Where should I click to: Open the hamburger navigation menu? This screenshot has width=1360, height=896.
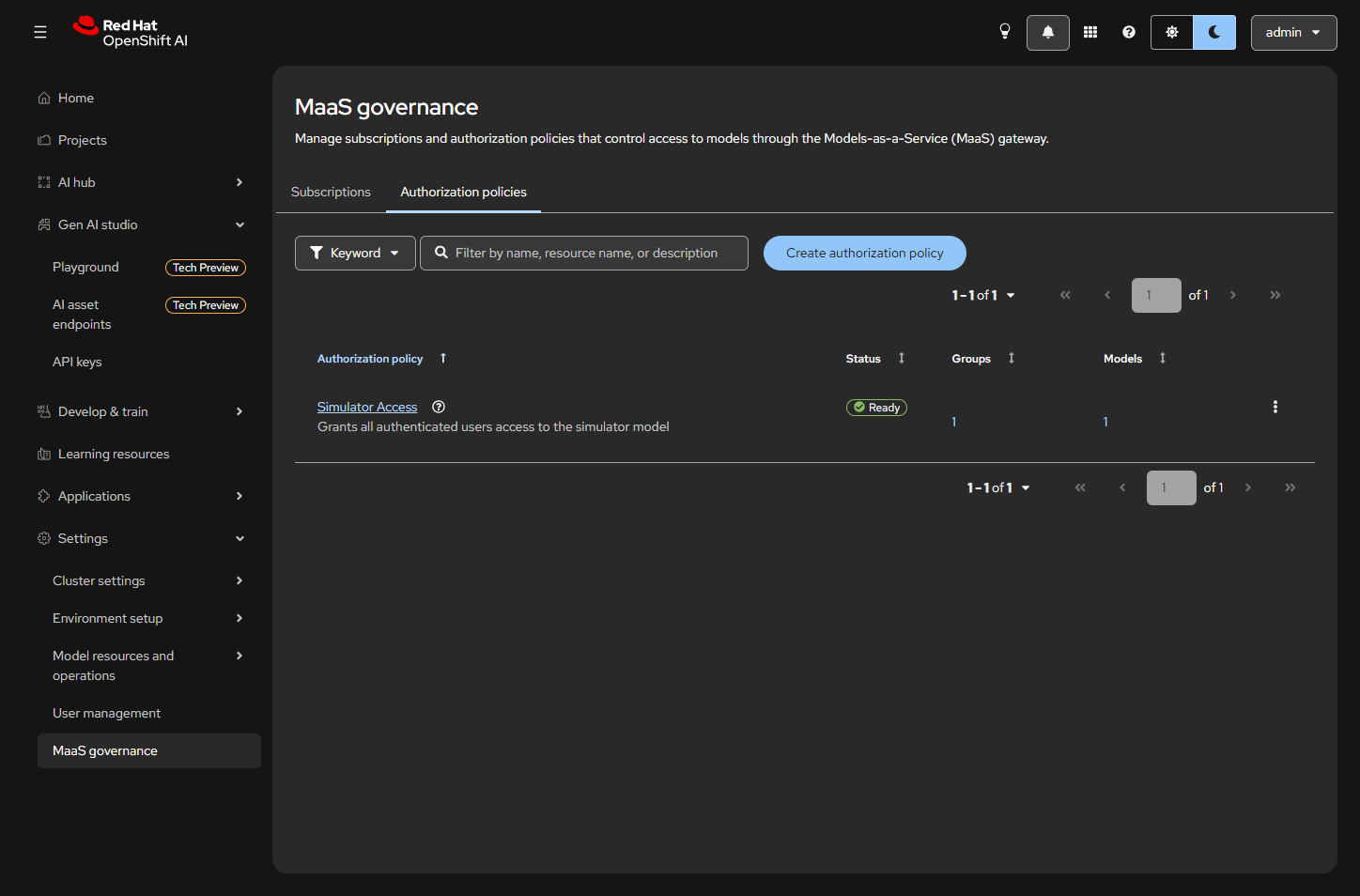(39, 32)
